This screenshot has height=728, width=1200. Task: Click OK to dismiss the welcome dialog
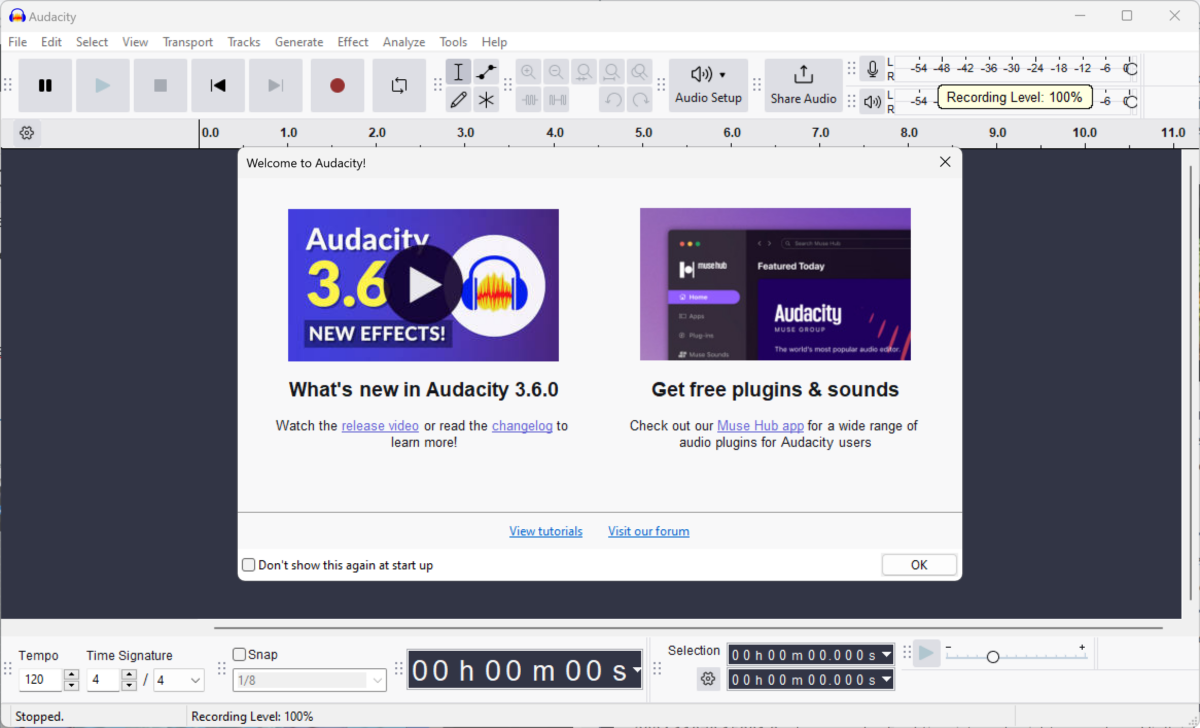tap(918, 564)
